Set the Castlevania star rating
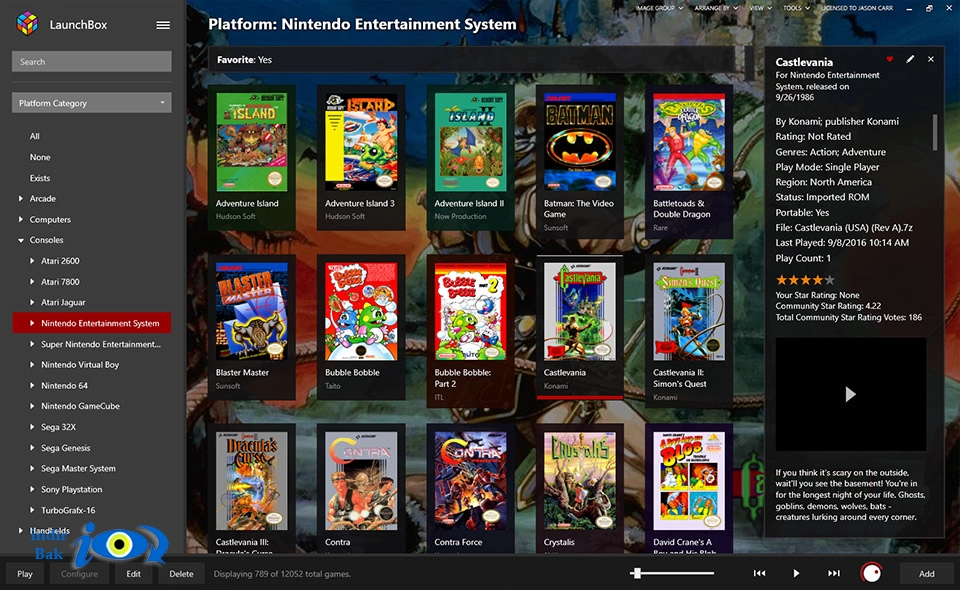The image size is (960, 590). pos(805,280)
